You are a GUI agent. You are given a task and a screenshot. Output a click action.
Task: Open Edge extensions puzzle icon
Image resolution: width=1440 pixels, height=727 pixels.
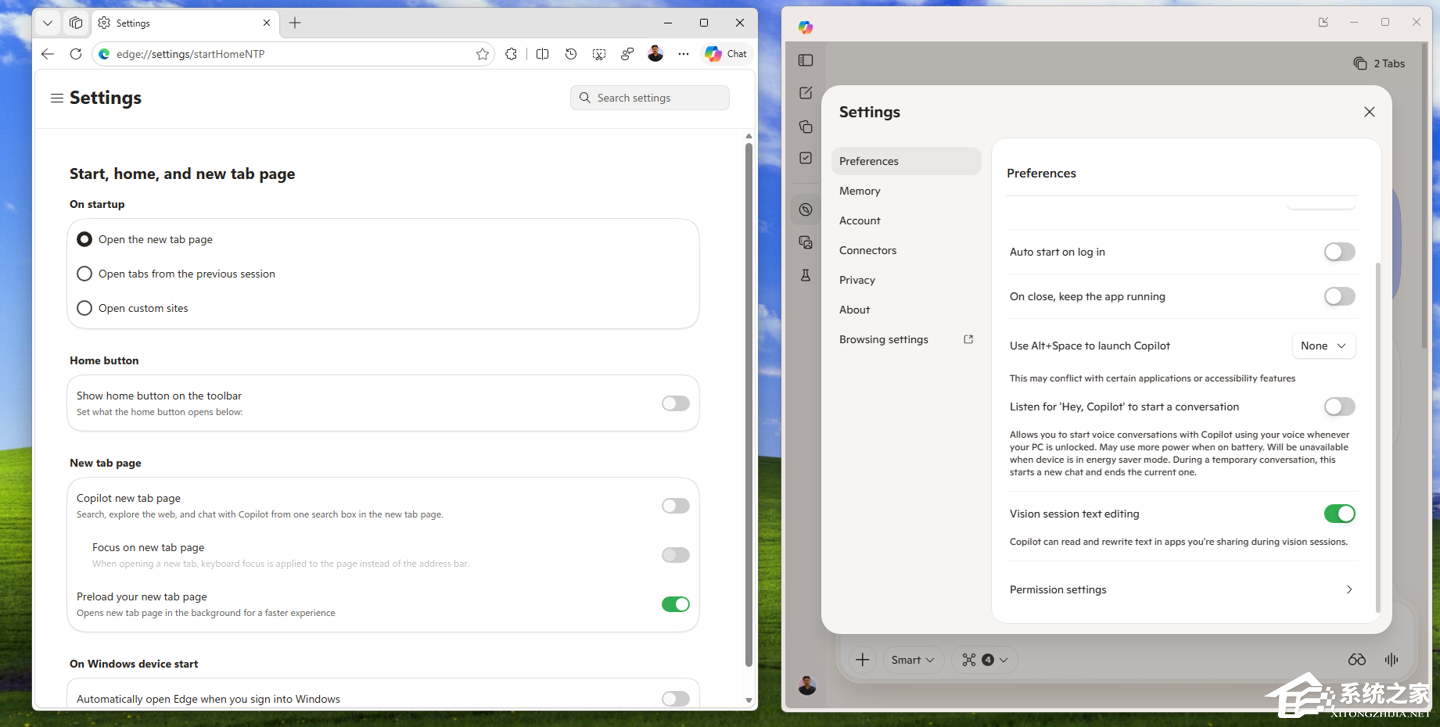tap(512, 54)
